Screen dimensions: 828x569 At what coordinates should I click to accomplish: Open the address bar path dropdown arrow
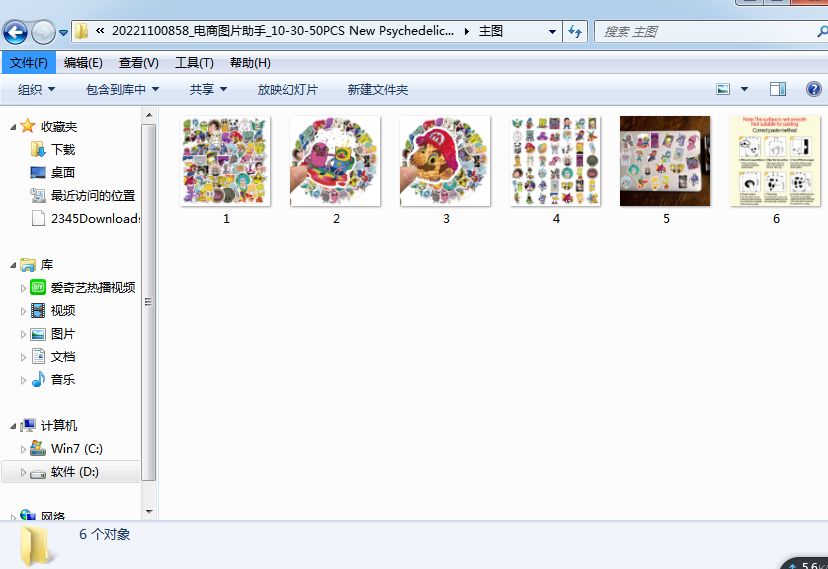552,32
